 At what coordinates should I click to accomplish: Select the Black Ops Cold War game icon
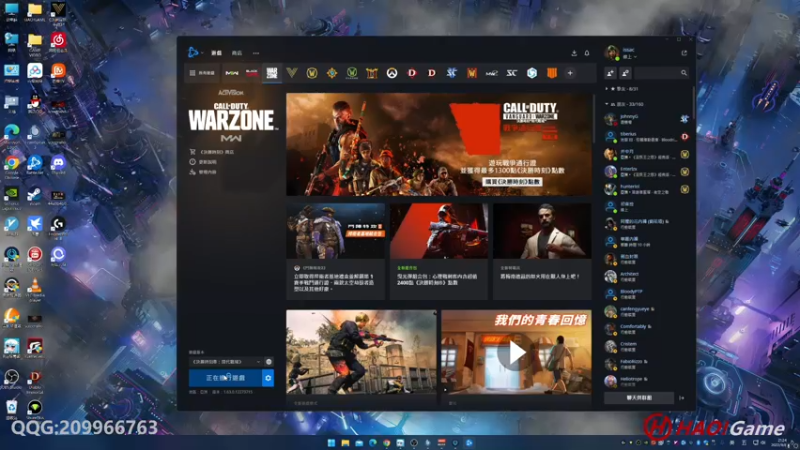[x=252, y=73]
